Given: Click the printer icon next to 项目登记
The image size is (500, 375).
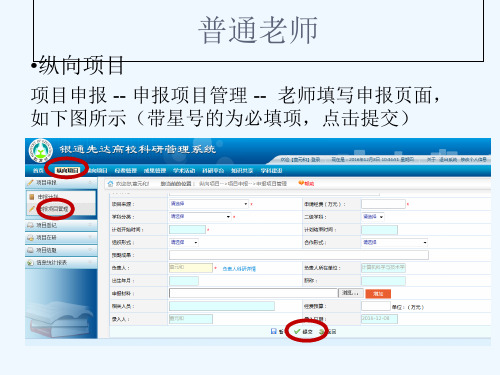Looking at the screenshot, I should point(30,225).
